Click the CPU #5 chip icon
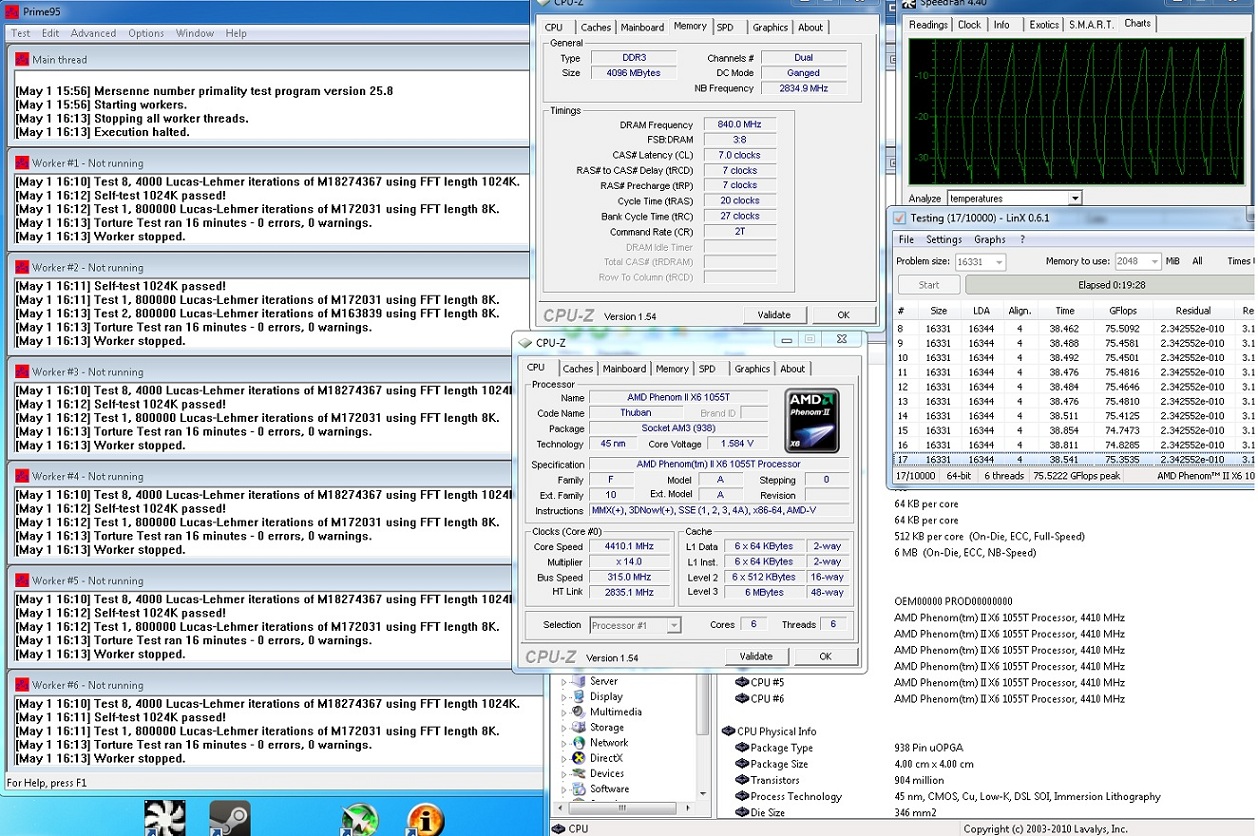The width and height of the screenshot is (1258, 836). click(742, 683)
